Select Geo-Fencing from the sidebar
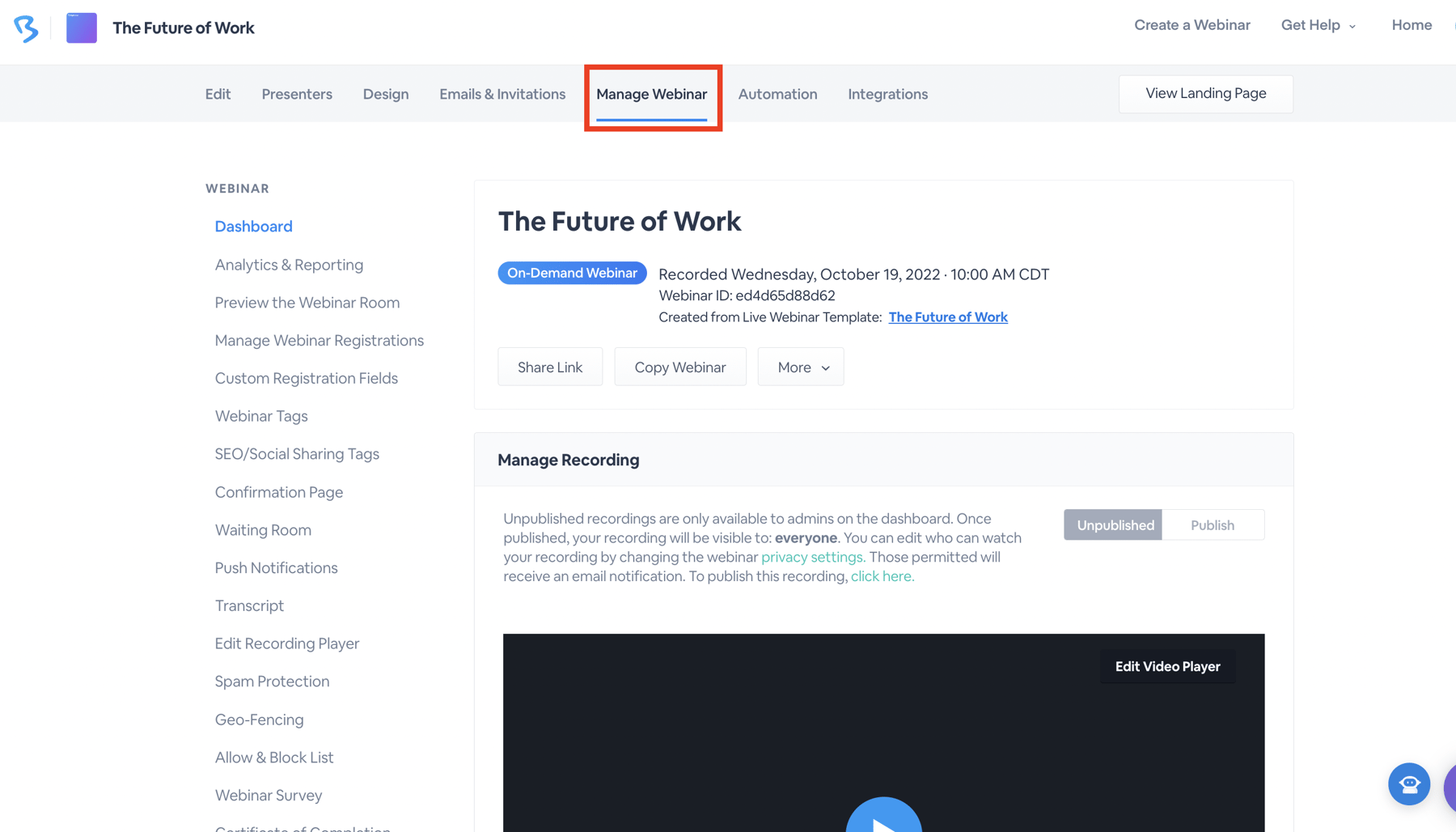The image size is (1456, 832). [259, 720]
